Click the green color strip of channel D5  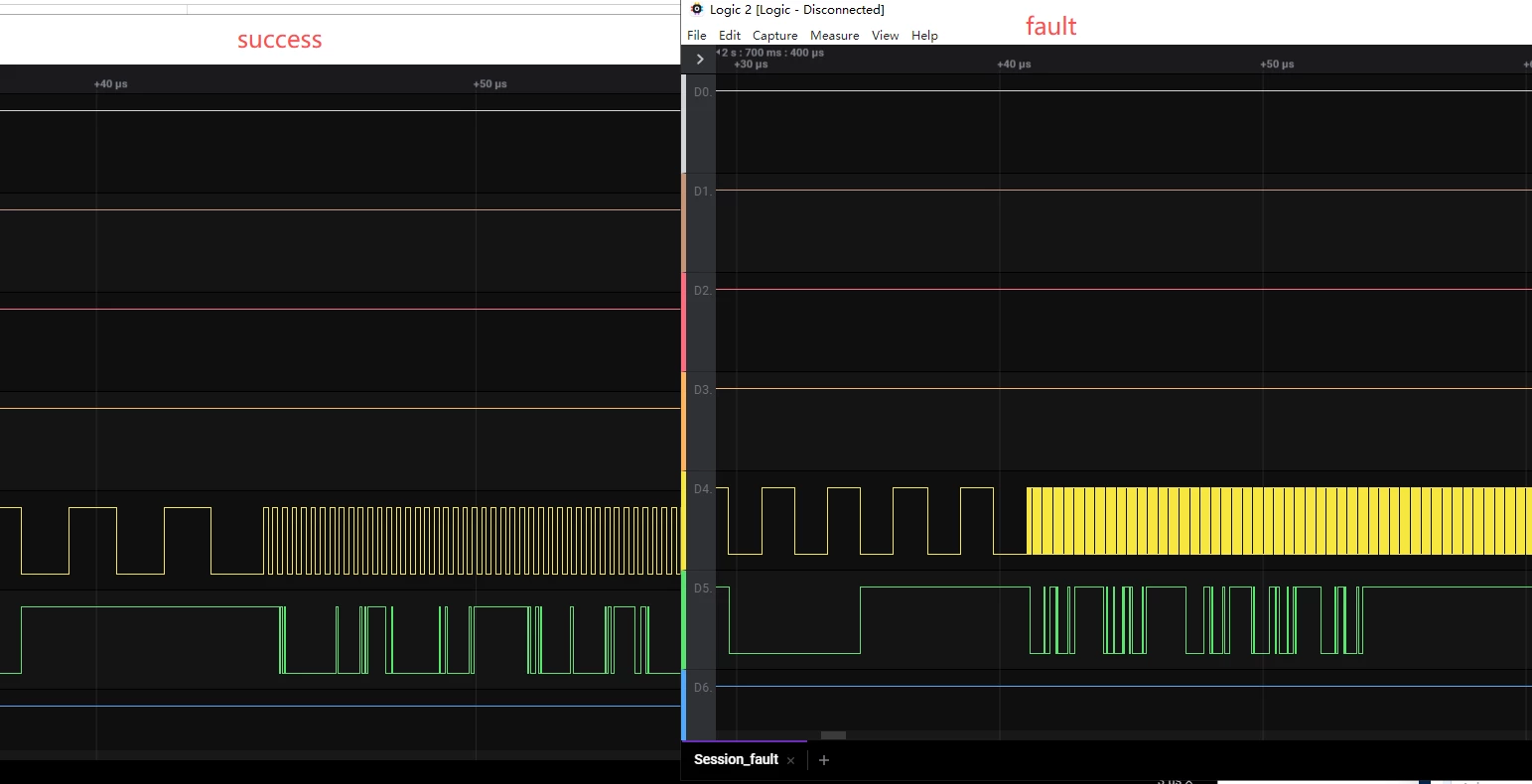click(684, 620)
